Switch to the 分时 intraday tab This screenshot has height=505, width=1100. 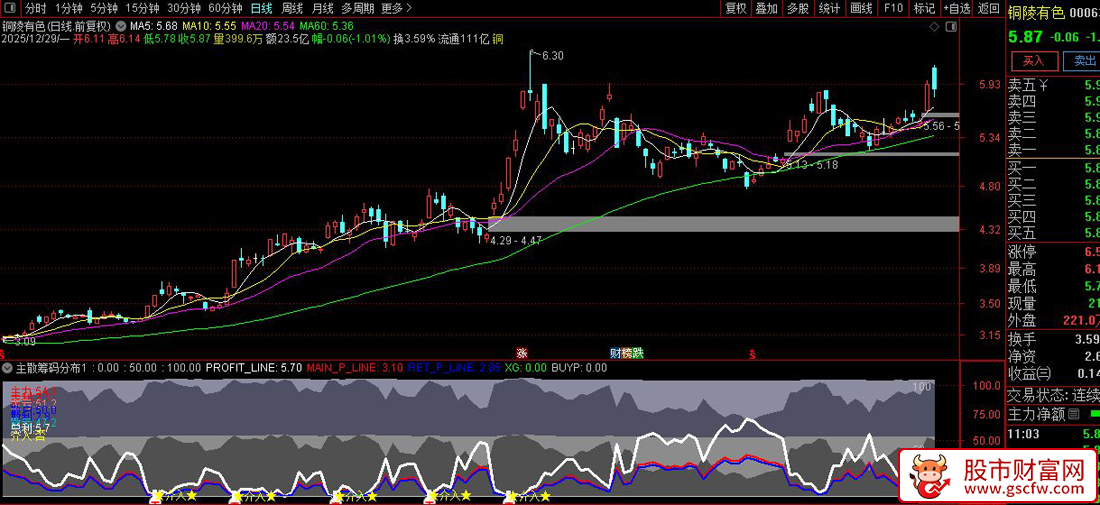[35, 8]
